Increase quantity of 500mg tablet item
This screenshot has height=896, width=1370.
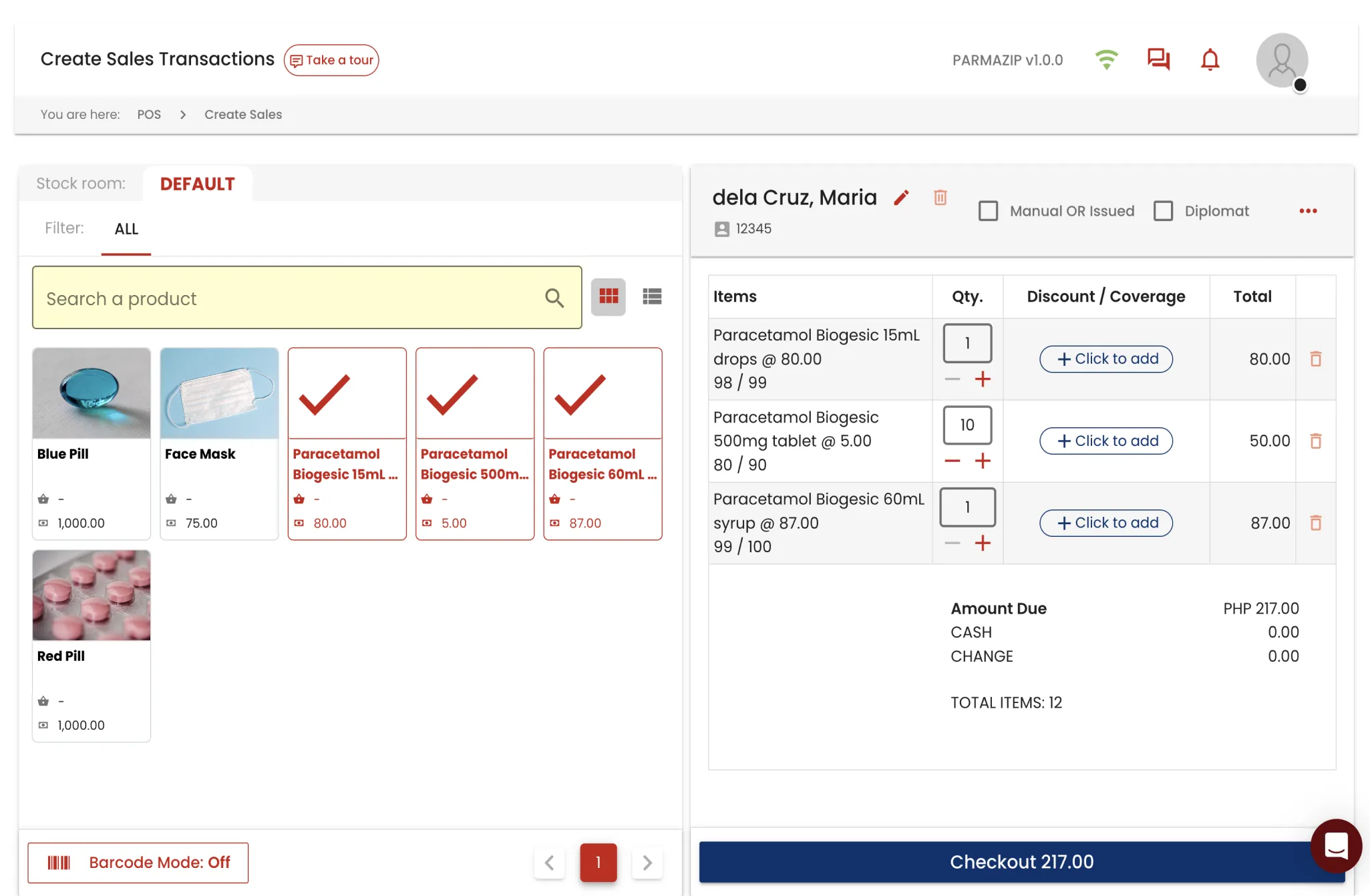tap(982, 461)
